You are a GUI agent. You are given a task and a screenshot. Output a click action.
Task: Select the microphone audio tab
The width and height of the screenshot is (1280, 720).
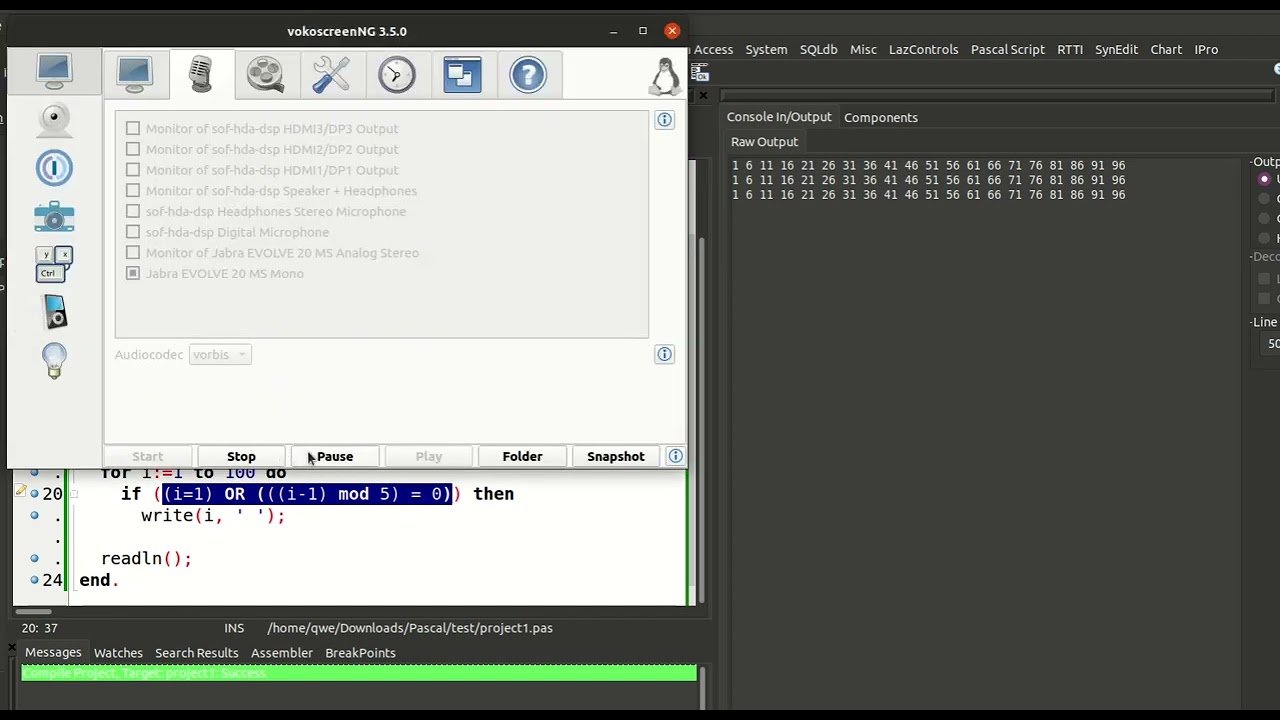point(201,75)
